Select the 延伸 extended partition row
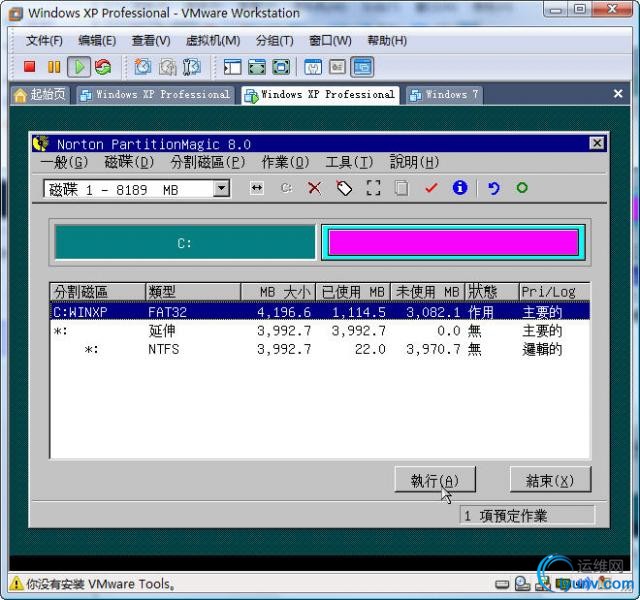This screenshot has width=640, height=600. (x=320, y=331)
